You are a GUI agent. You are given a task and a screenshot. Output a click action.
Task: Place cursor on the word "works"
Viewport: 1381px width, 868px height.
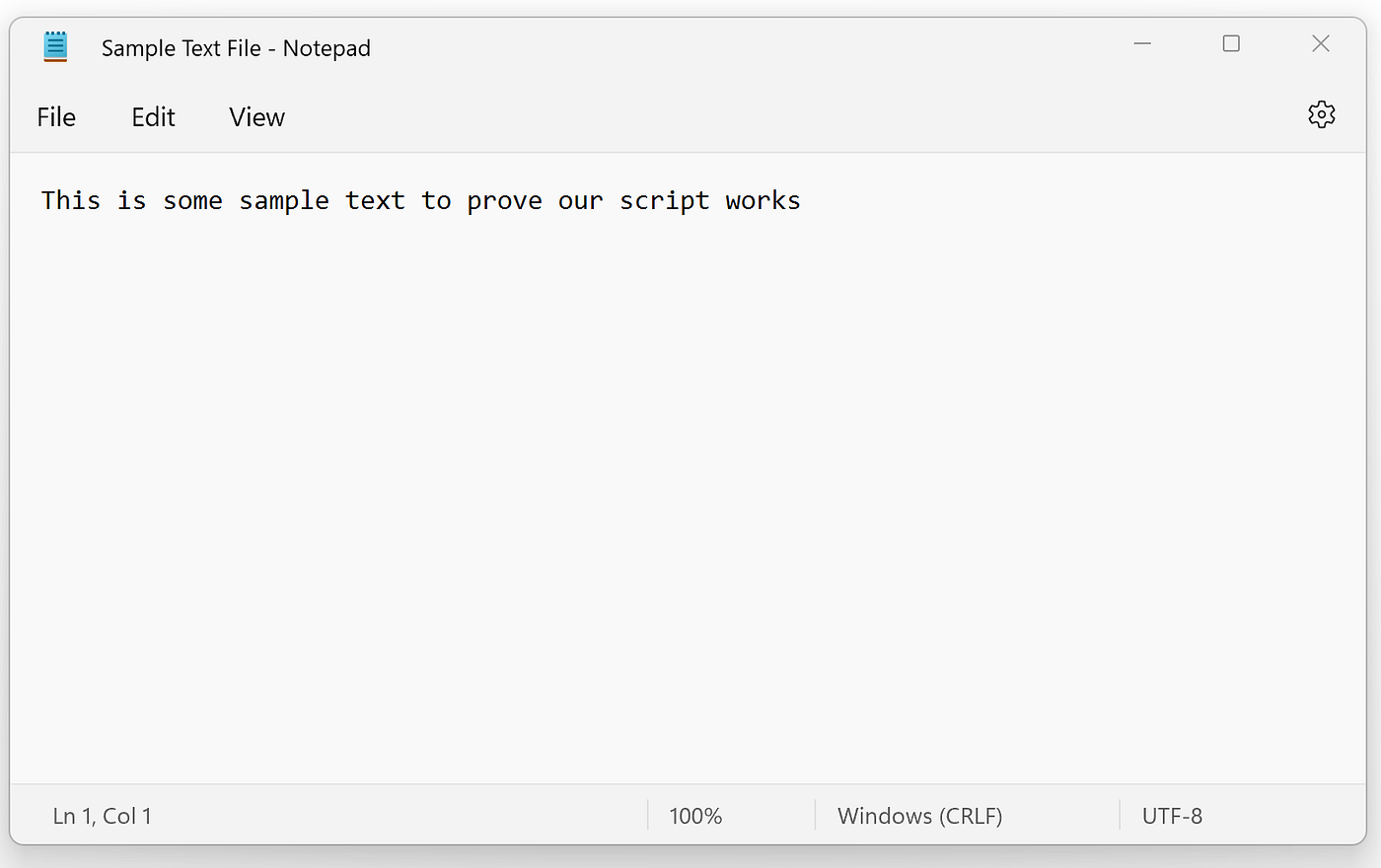click(x=763, y=200)
